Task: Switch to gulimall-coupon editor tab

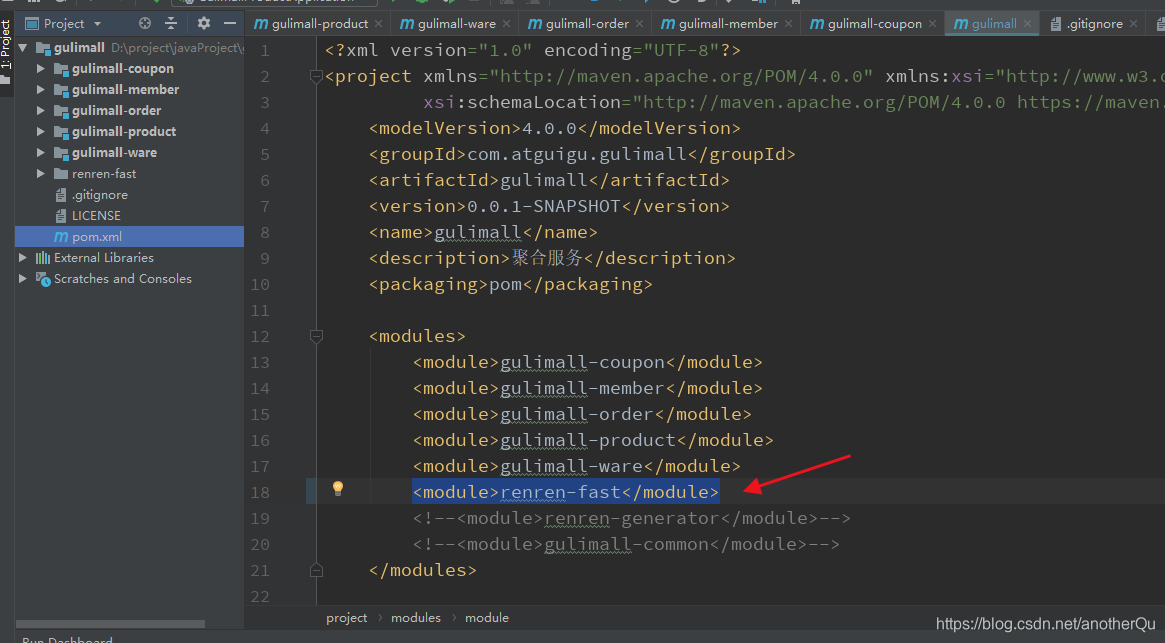Action: (874, 24)
